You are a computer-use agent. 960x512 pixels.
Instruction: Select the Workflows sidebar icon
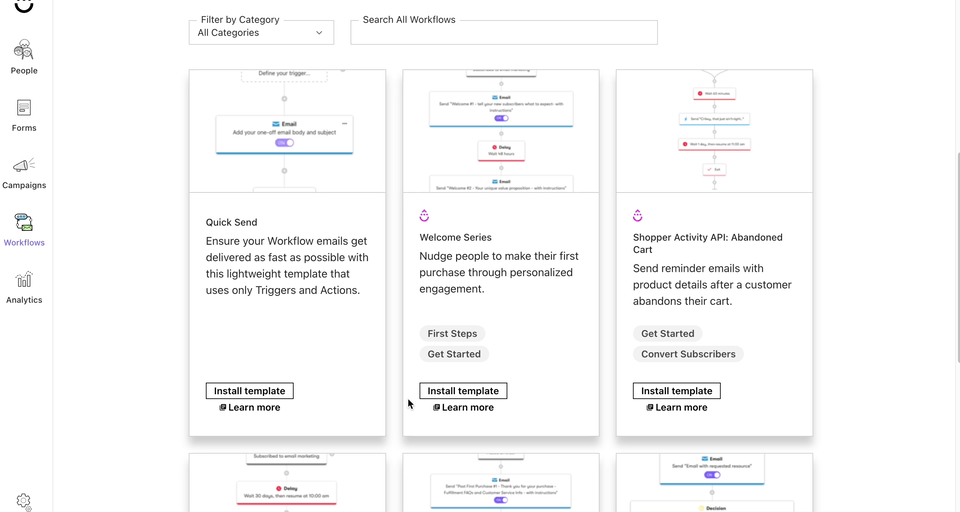[24, 222]
